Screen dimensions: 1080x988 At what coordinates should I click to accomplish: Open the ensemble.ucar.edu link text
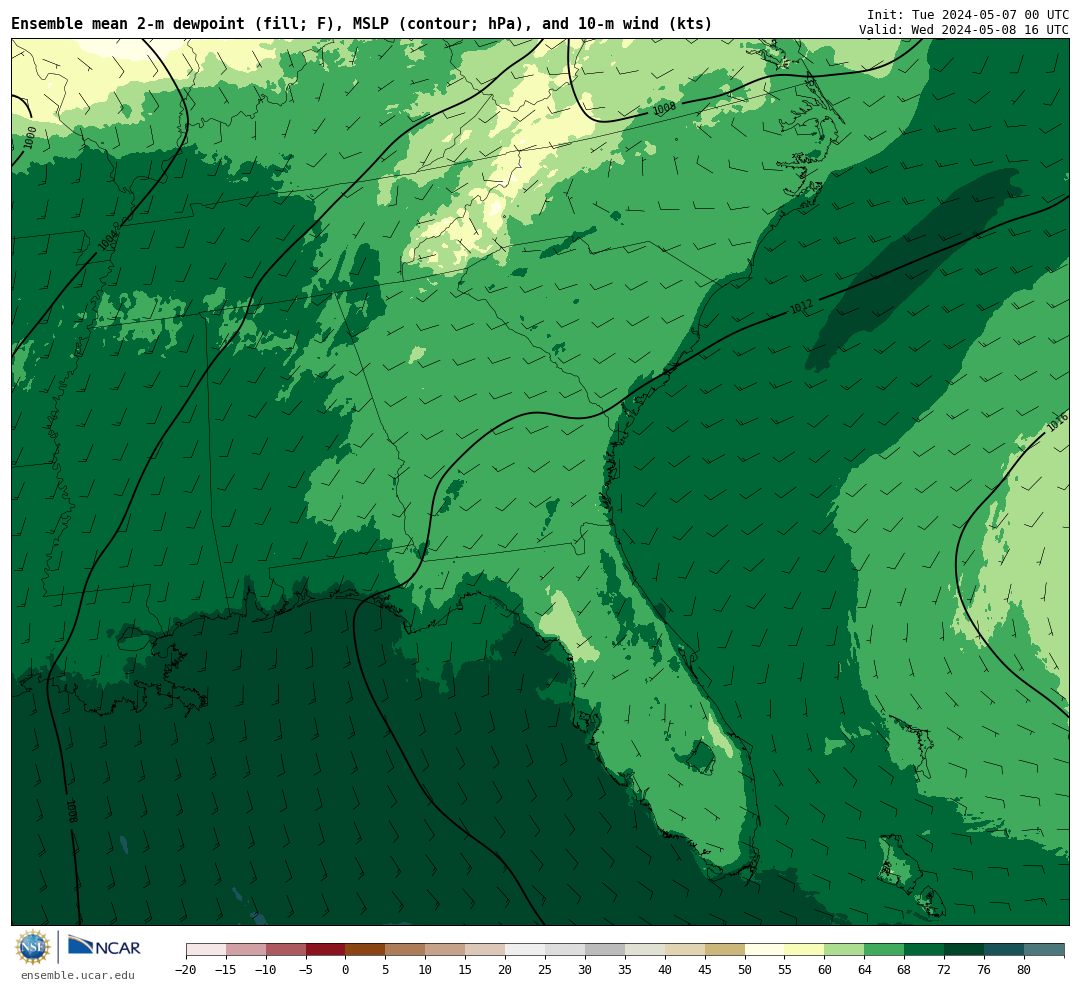[x=78, y=975]
